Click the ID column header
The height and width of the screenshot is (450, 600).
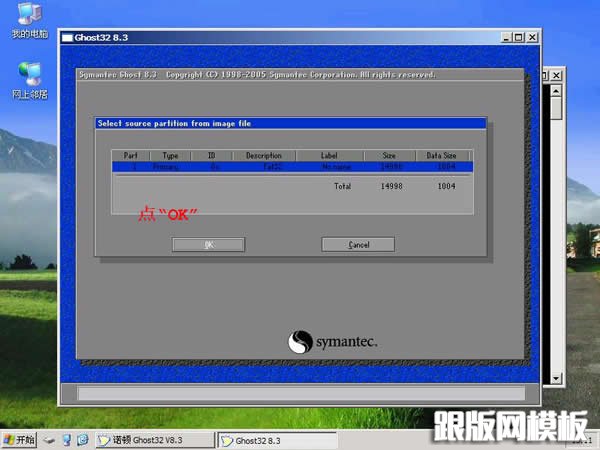tap(212, 155)
